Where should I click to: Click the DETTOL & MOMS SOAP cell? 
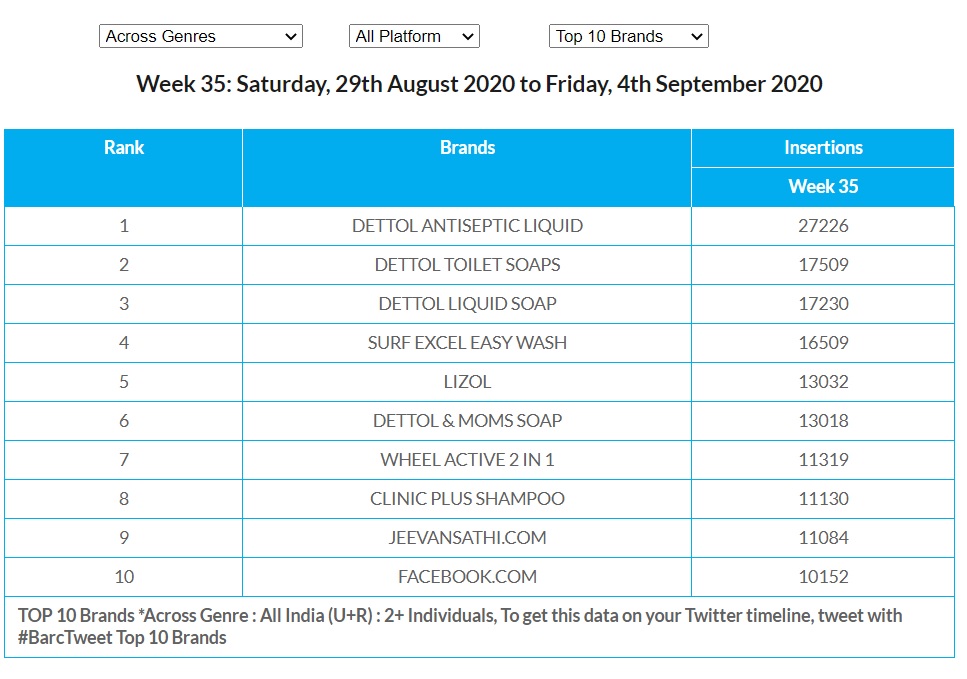pos(467,421)
